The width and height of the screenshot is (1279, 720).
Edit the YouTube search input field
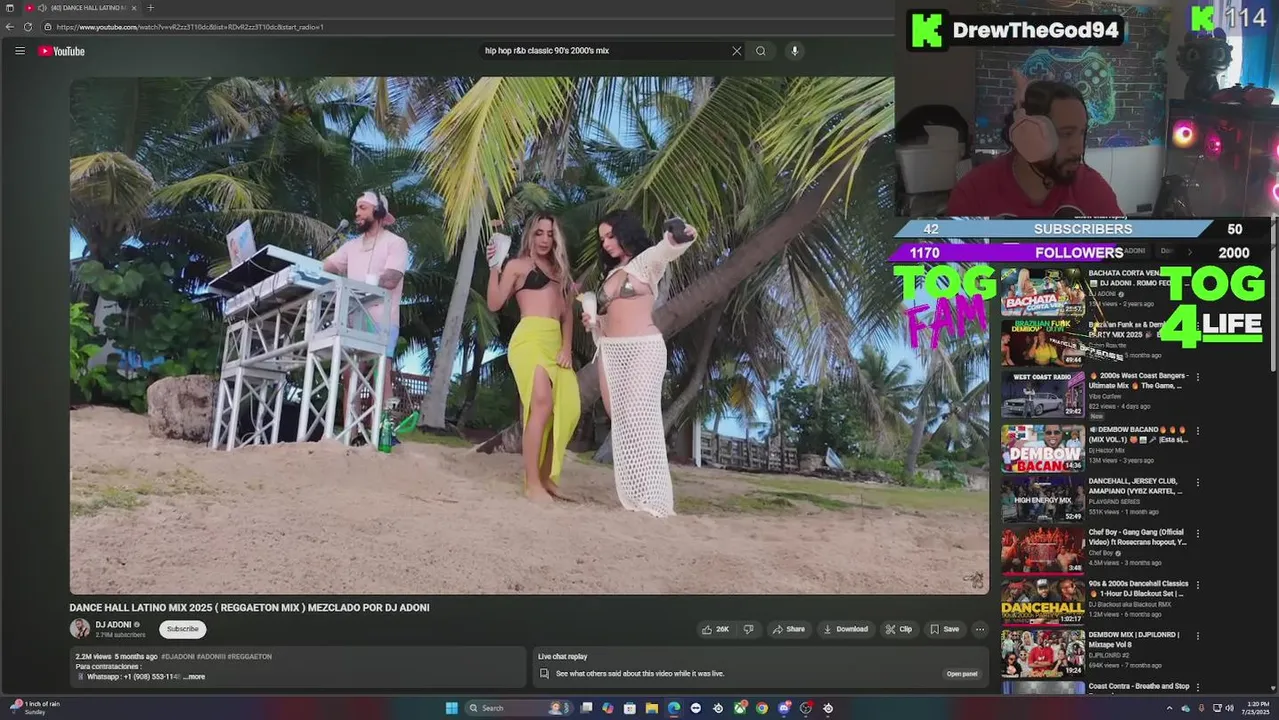click(x=605, y=51)
